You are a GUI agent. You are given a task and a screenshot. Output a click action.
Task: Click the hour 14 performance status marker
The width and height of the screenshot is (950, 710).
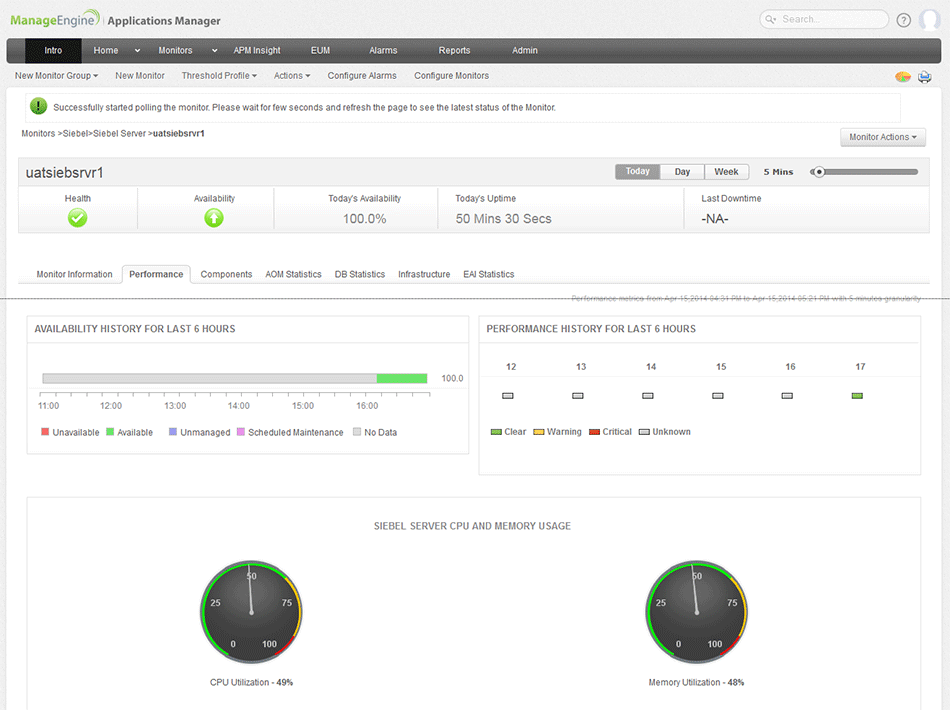[648, 396]
